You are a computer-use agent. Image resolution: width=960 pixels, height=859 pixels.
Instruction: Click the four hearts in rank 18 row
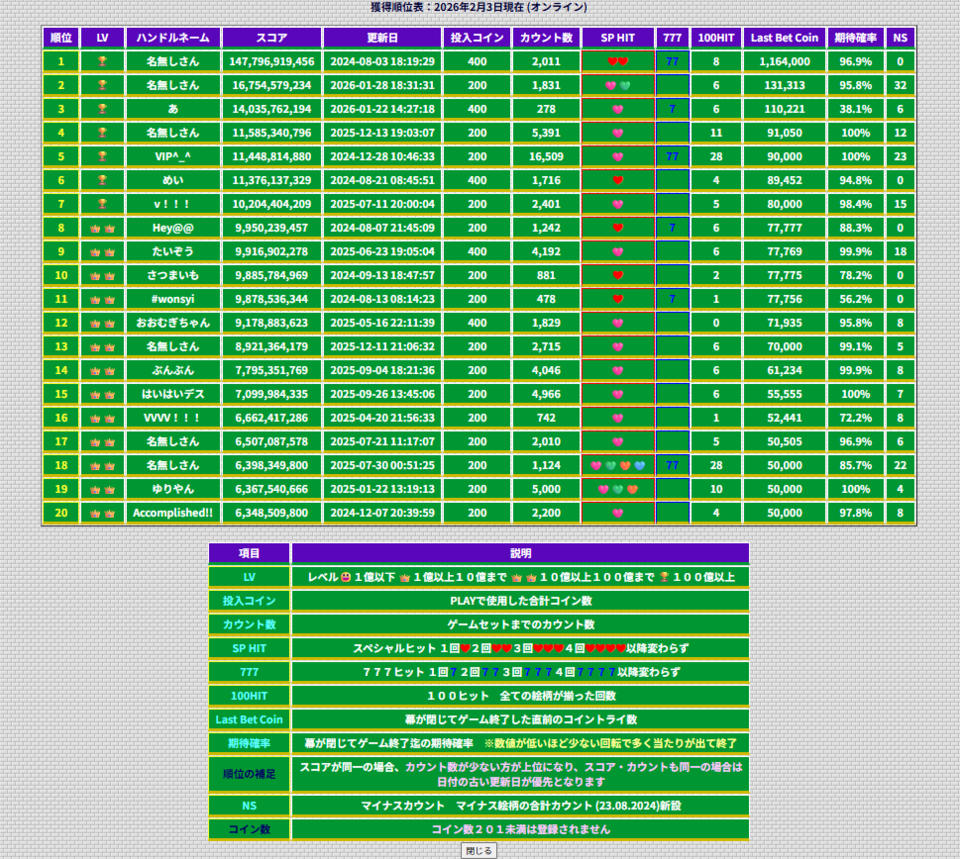(x=617, y=466)
